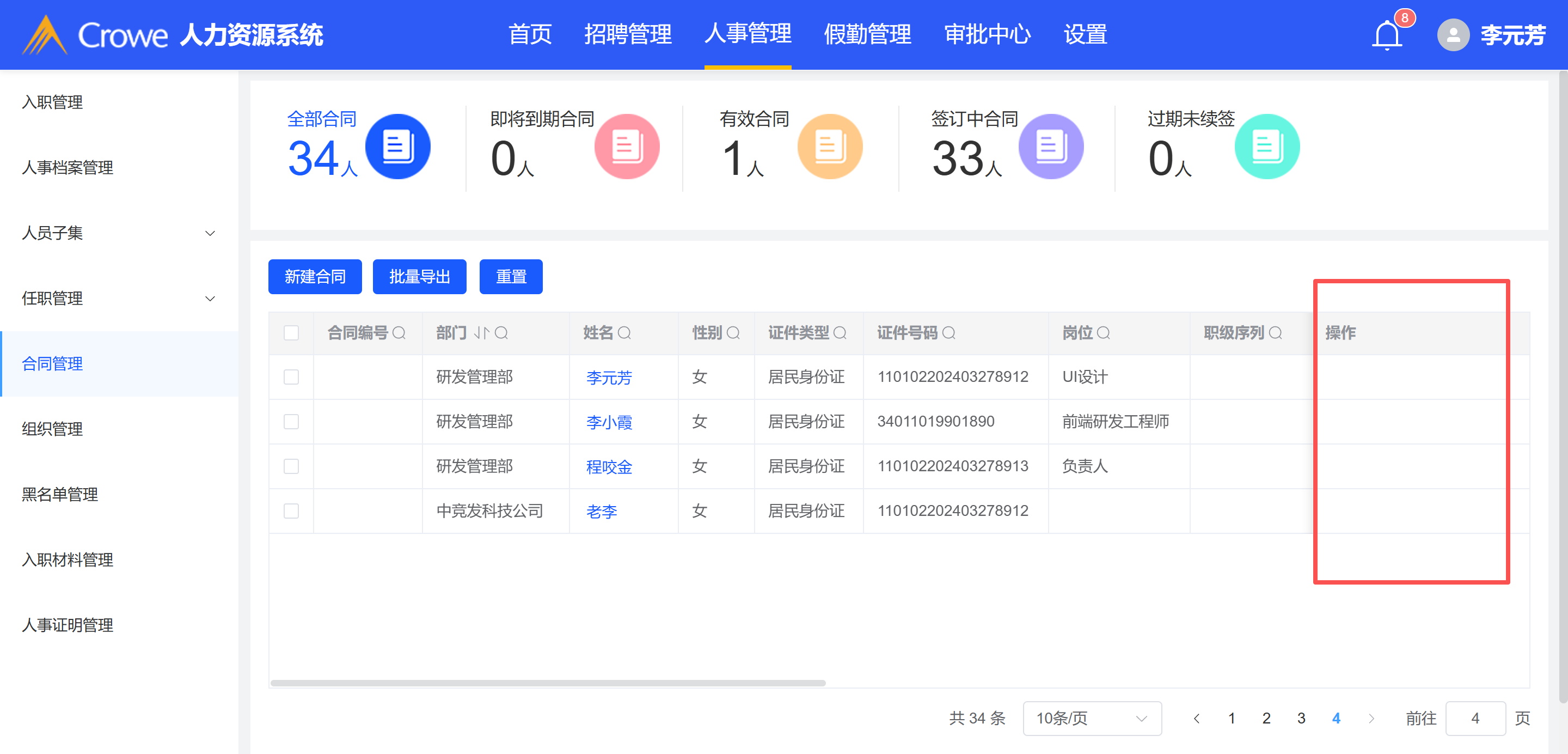Image resolution: width=1568 pixels, height=754 pixels.
Task: Click the search icon next to 证件号码
Action: 949,333
